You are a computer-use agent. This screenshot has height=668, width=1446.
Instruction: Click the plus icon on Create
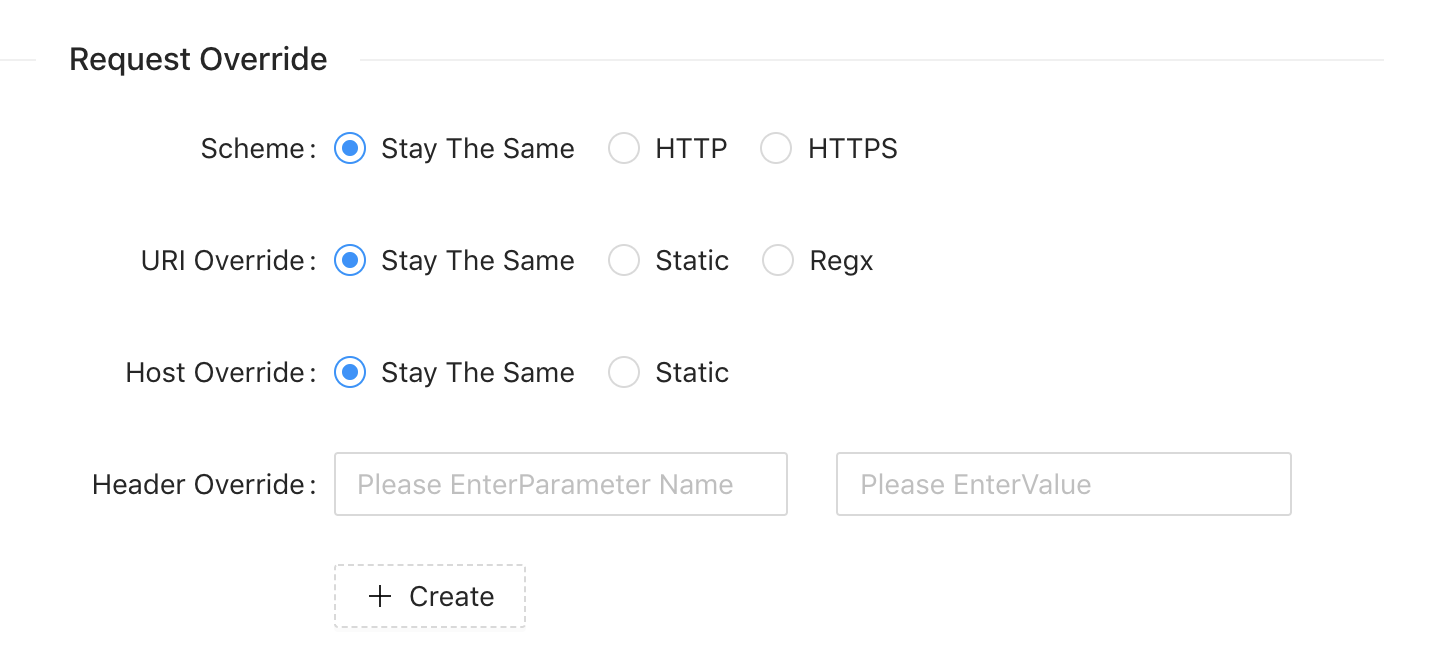(x=379, y=597)
